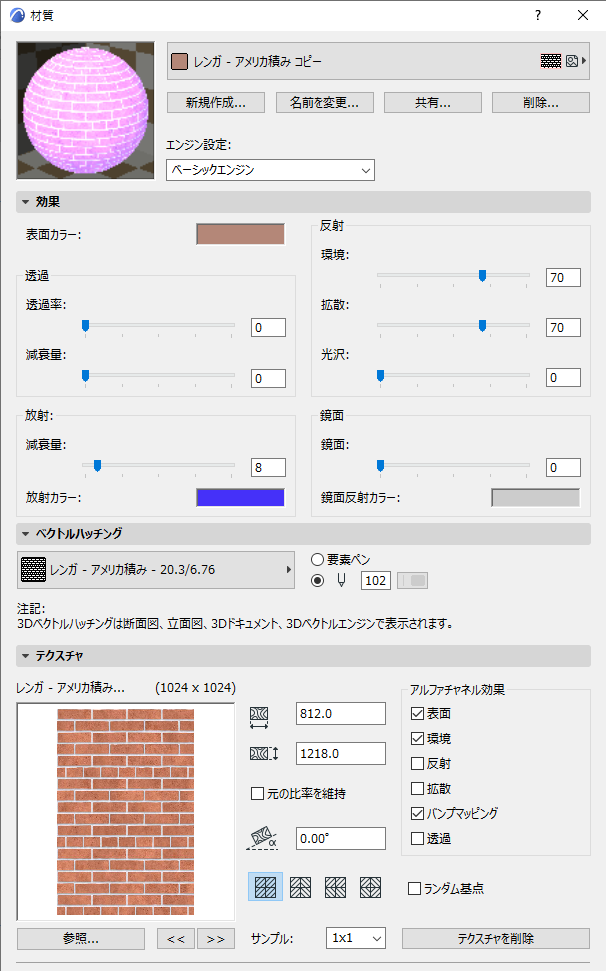The image size is (606, 971).
Task: Click the vector hatching brick pattern icon
Action: (x=33, y=570)
